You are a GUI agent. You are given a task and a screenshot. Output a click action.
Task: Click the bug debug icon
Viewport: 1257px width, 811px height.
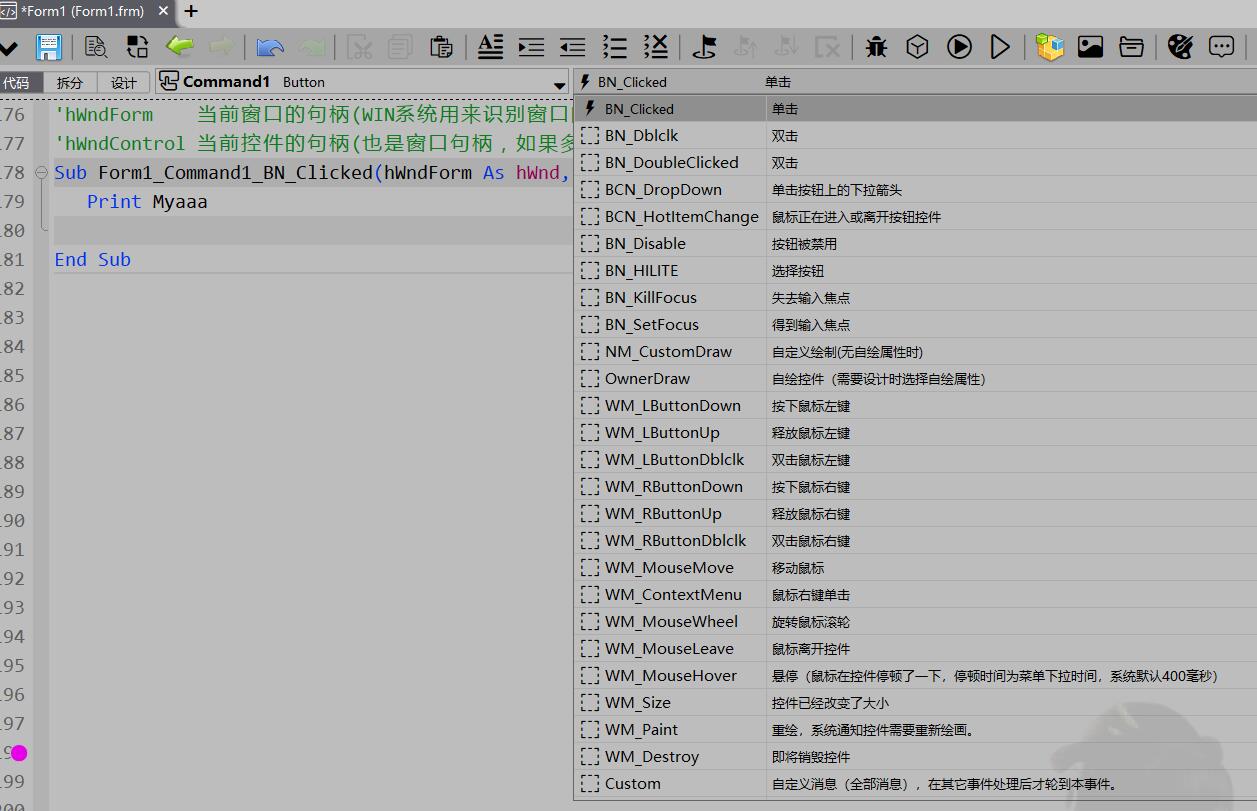click(876, 47)
